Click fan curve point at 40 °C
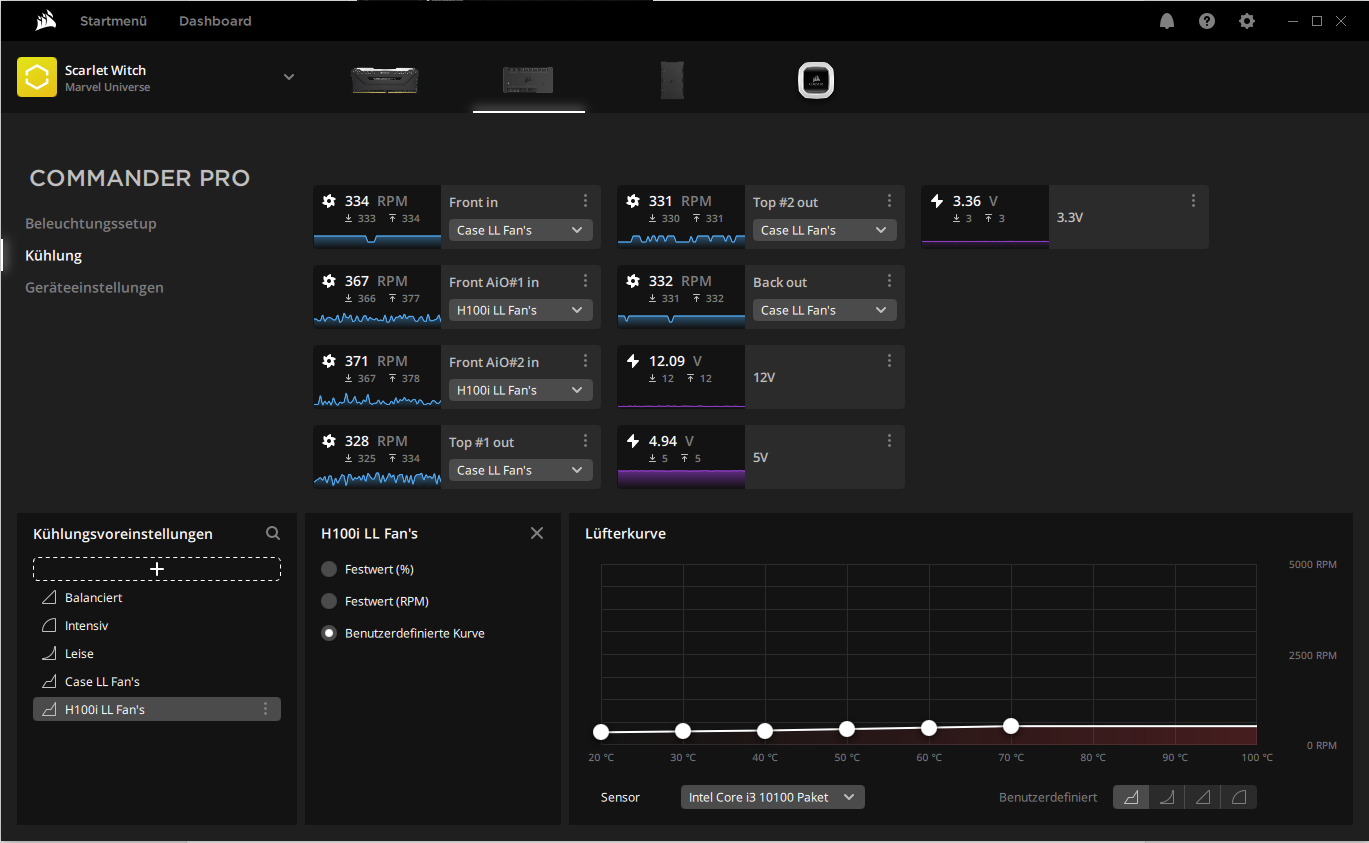The height and width of the screenshot is (843, 1369). 765,730
